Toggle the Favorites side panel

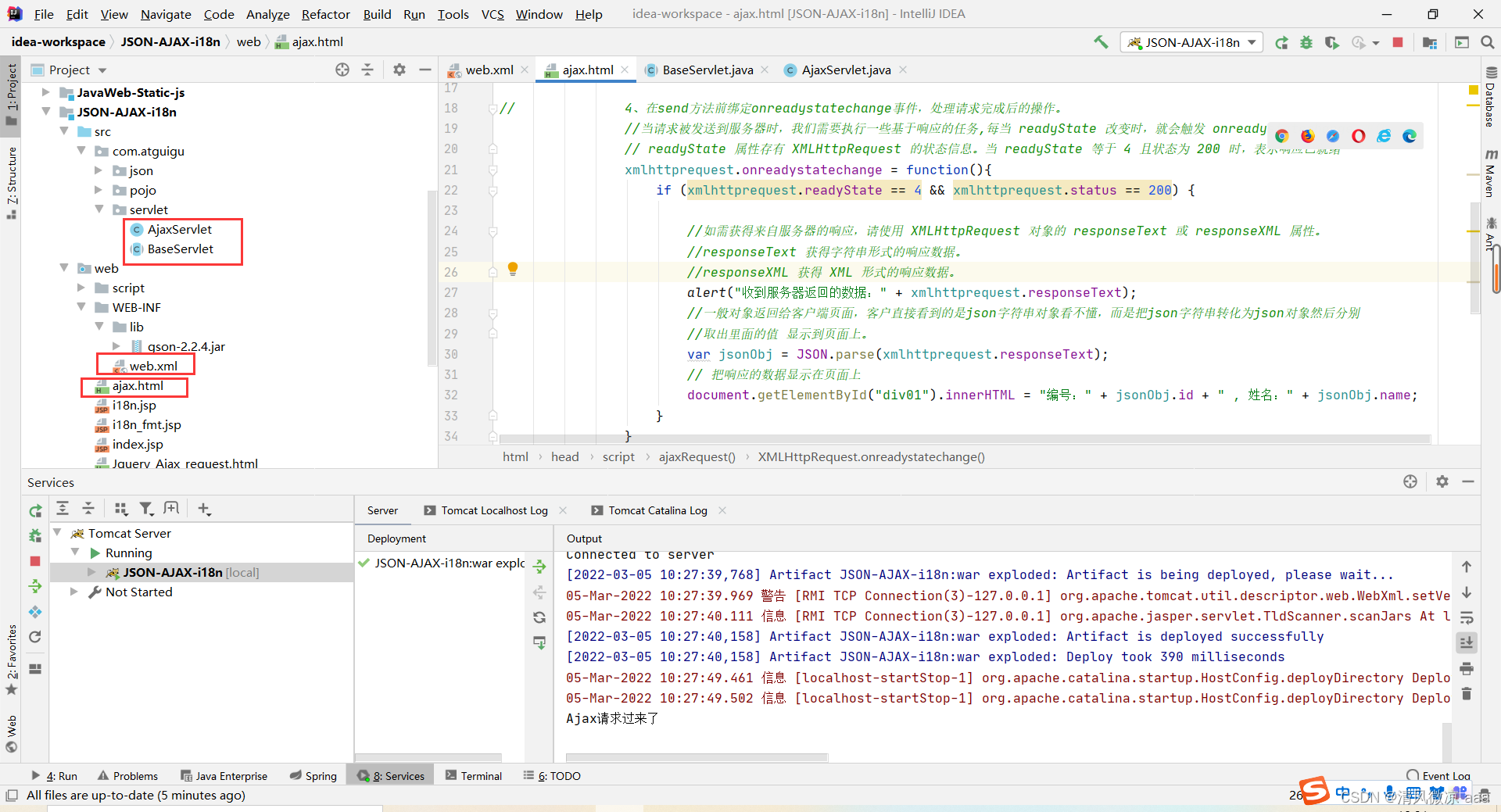pos(11,660)
